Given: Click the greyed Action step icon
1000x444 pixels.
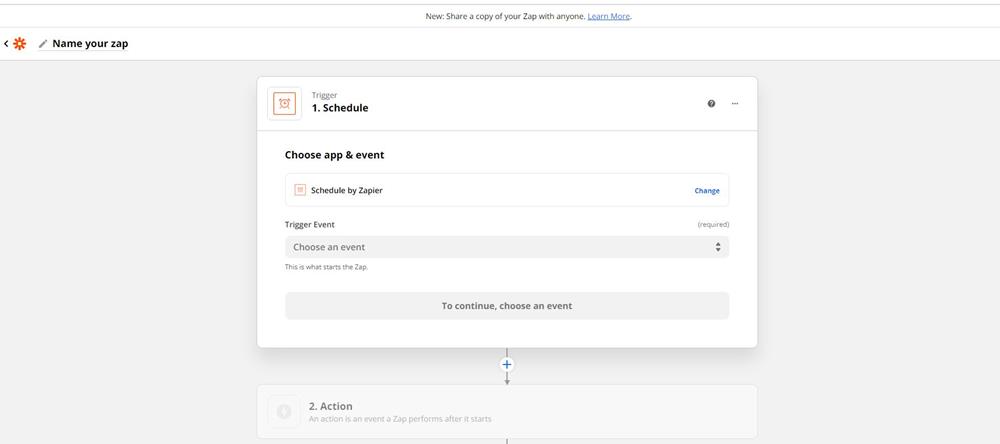Looking at the screenshot, I should [x=284, y=411].
